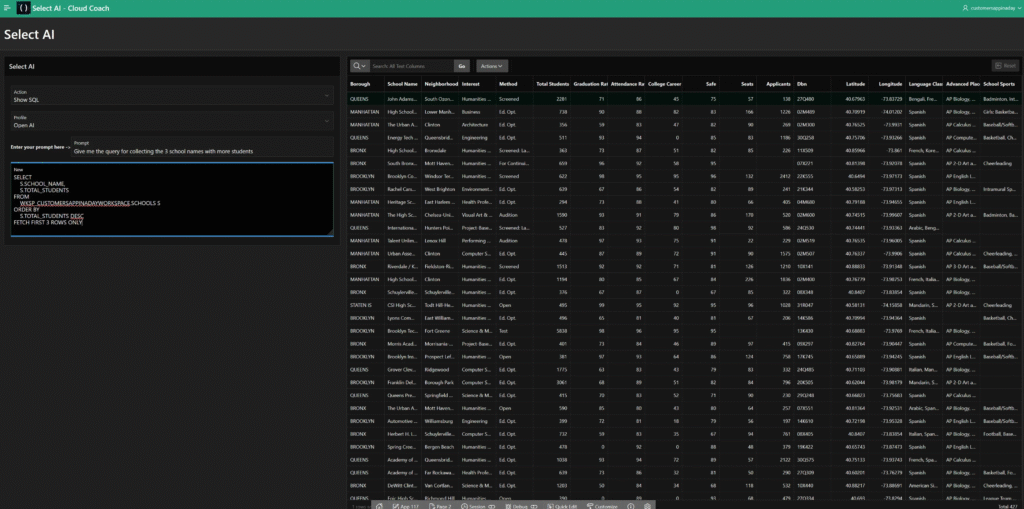
Task: Open the Actions menu of the report
Action: tap(492, 66)
